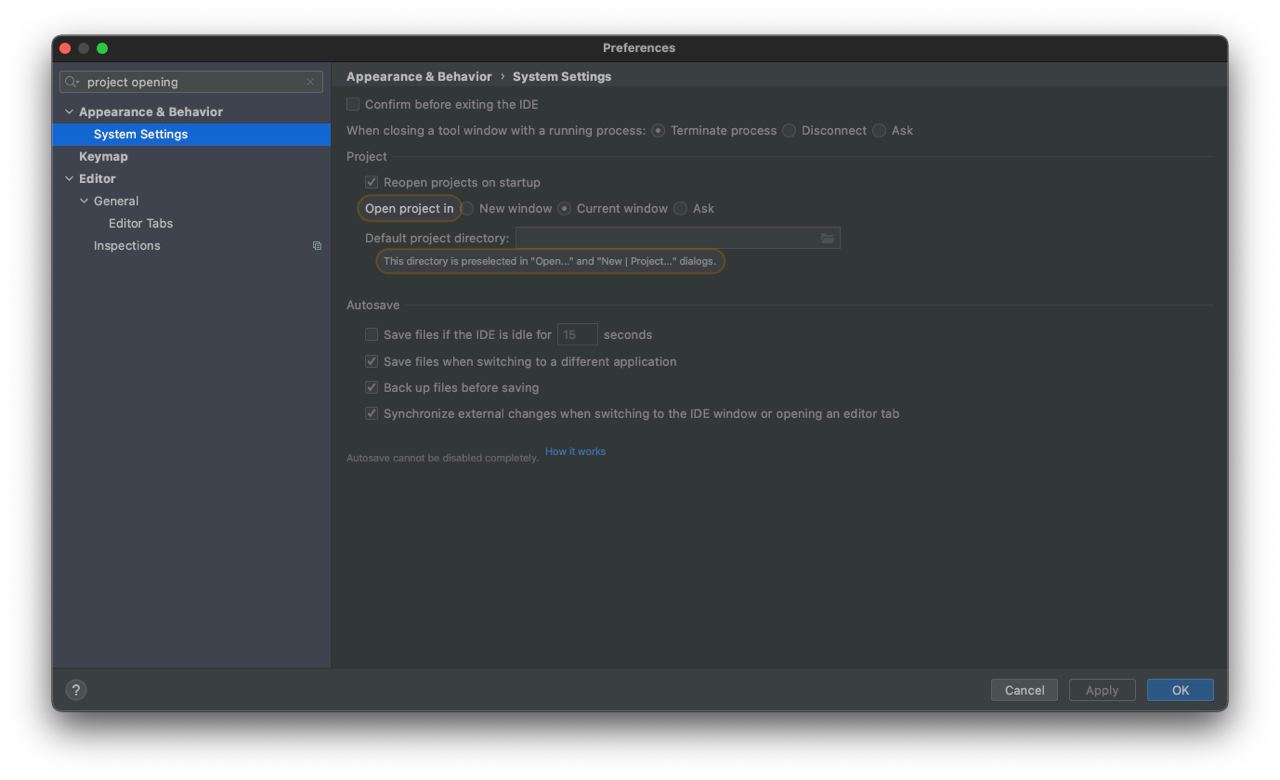This screenshot has height=780, width=1280.
Task: Click the "Open project in" label
Action: click(x=409, y=209)
